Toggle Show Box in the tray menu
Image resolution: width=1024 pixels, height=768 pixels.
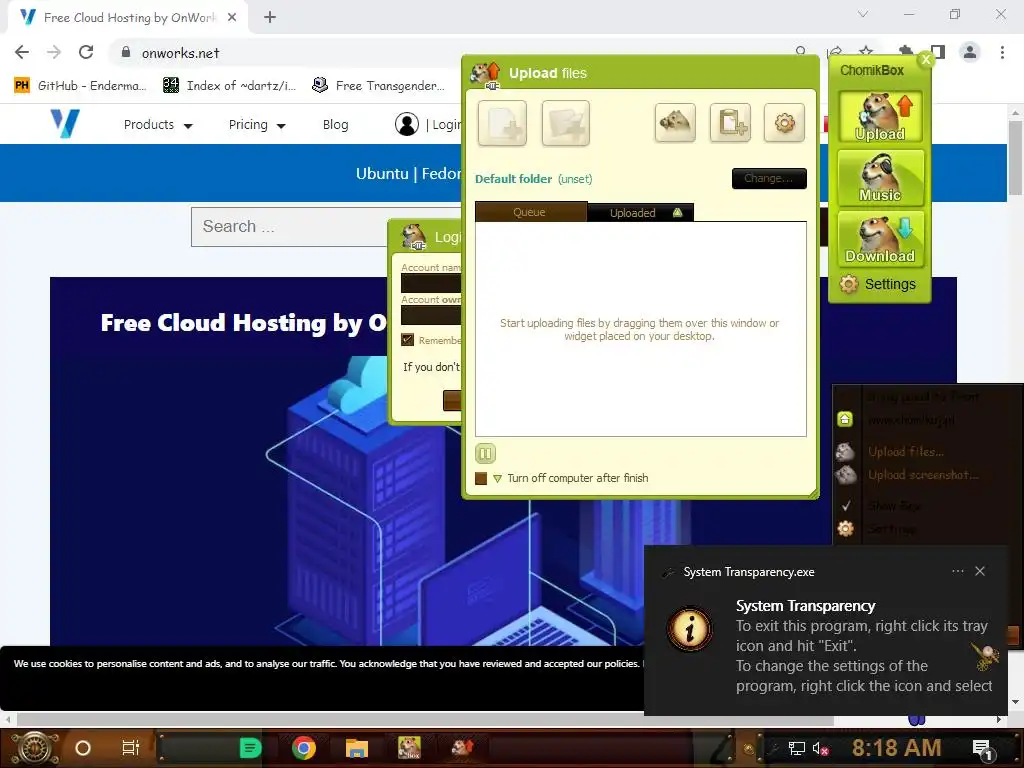coord(893,505)
